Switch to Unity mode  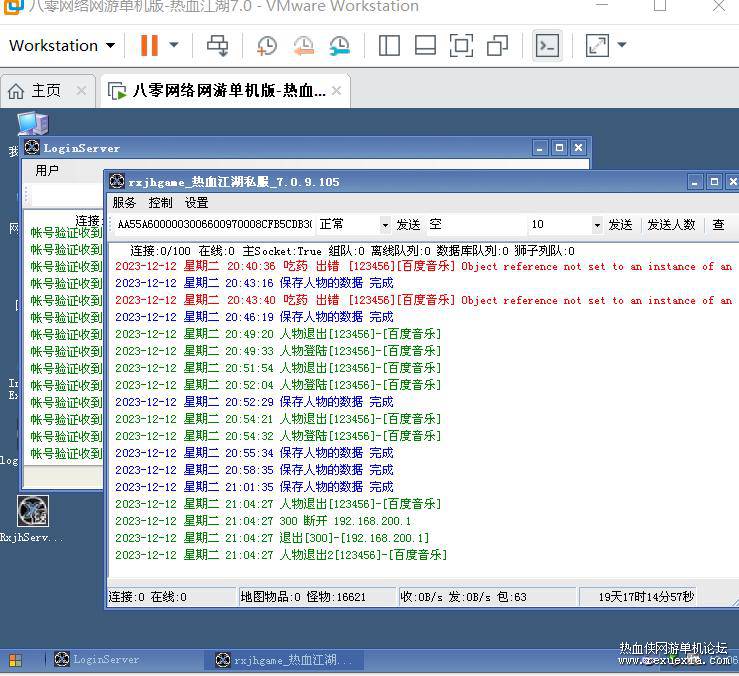497,46
